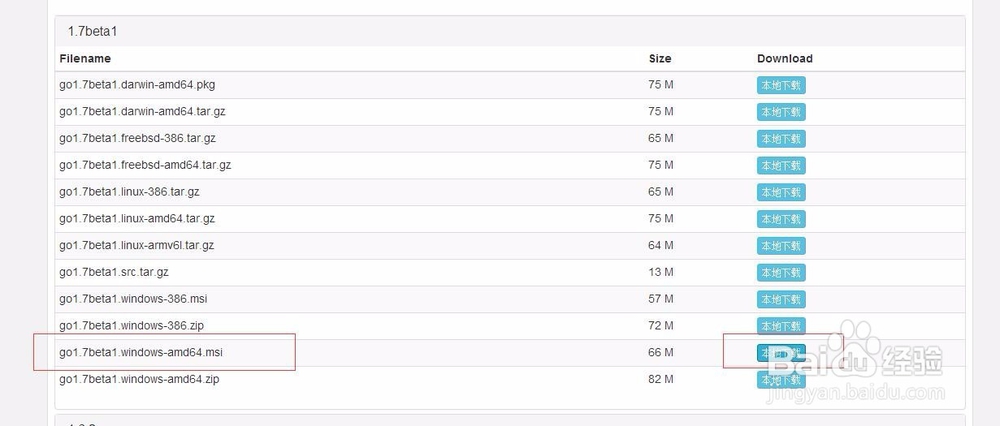Image resolution: width=1000 pixels, height=426 pixels.
Task: Download windows-amd64.zip using 本地下载
Action: (781, 380)
